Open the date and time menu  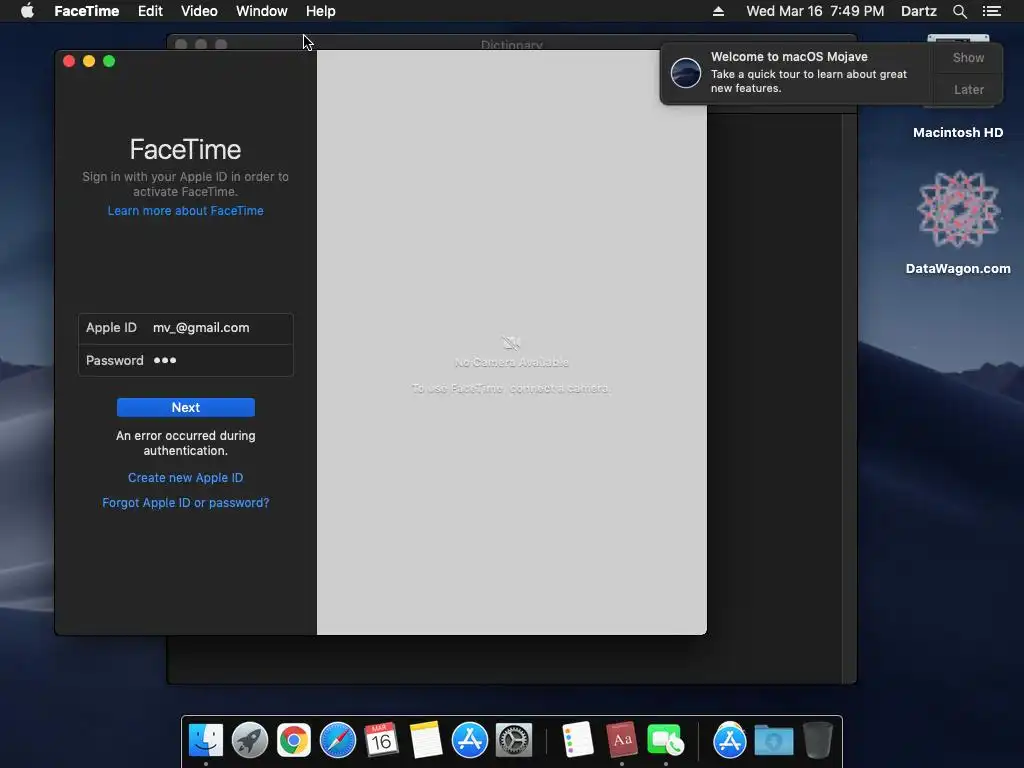pos(815,11)
